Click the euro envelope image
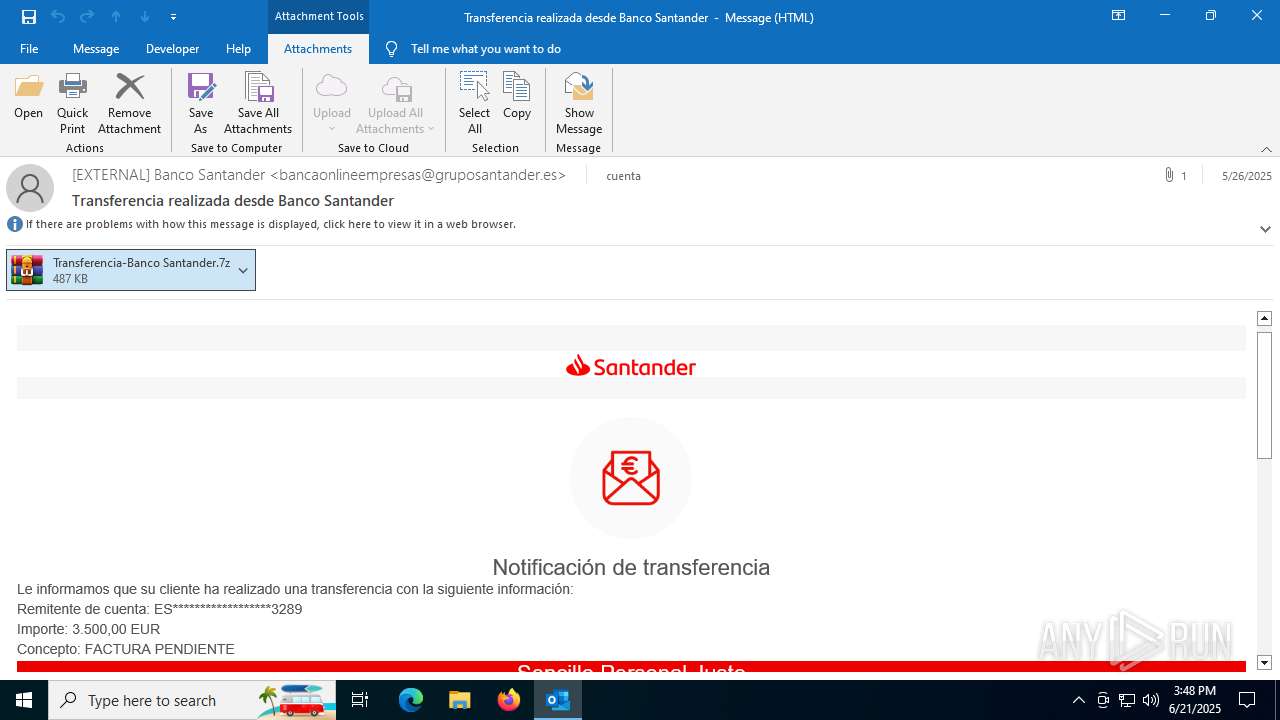 pyautogui.click(x=631, y=478)
